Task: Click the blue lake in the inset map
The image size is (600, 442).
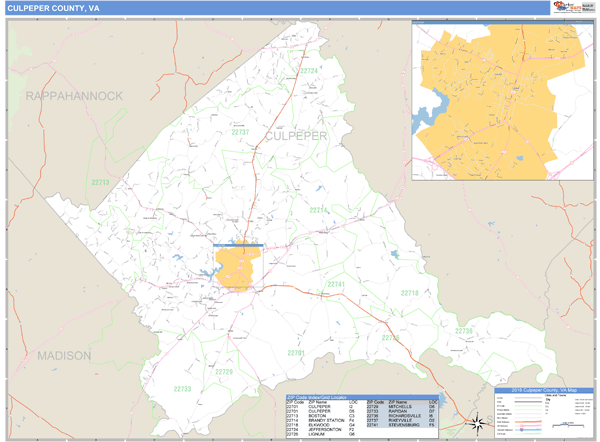Action: click(x=430, y=111)
